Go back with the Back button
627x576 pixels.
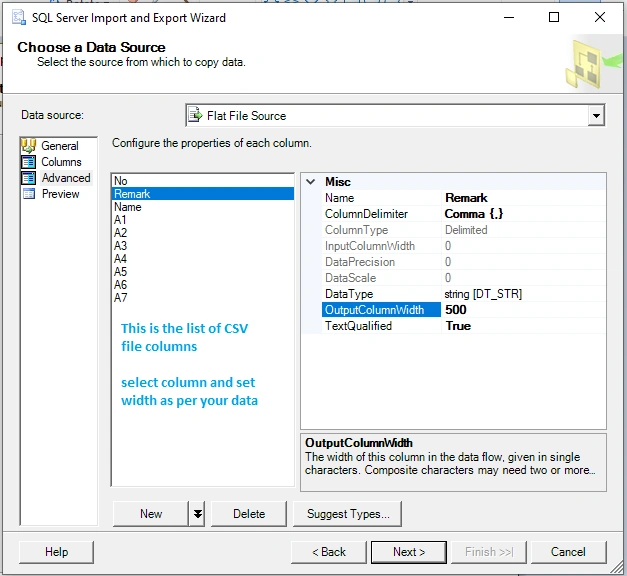(x=329, y=552)
